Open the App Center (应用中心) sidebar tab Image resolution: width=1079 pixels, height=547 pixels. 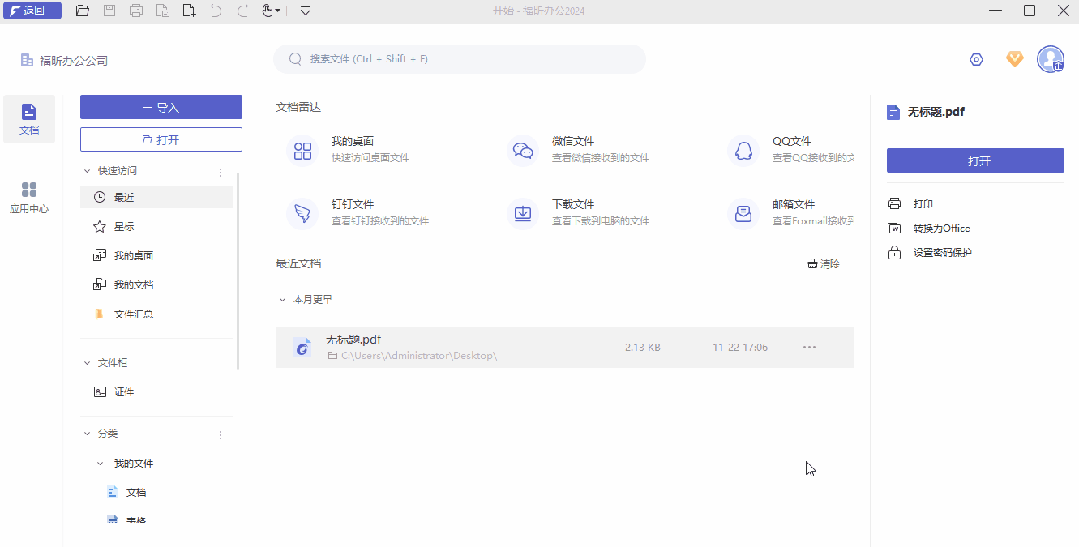(29, 197)
